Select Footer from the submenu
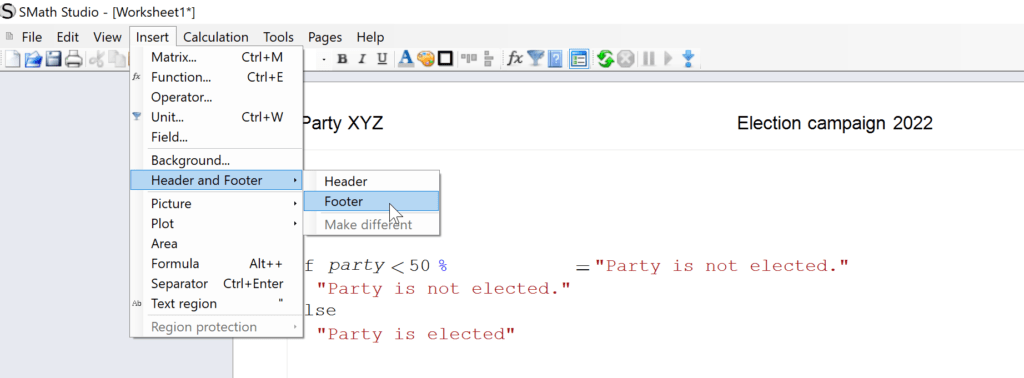 pos(372,202)
